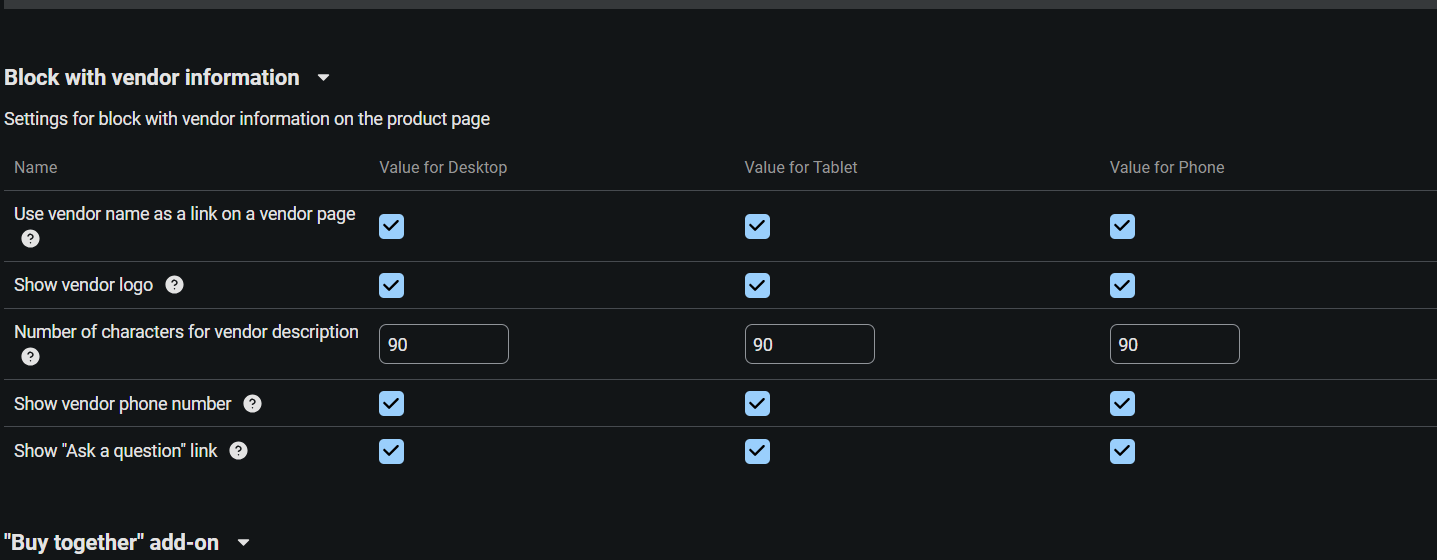Uncheck desktop Use vendor name as link
Screen dimensions: 1437x560
(392, 227)
